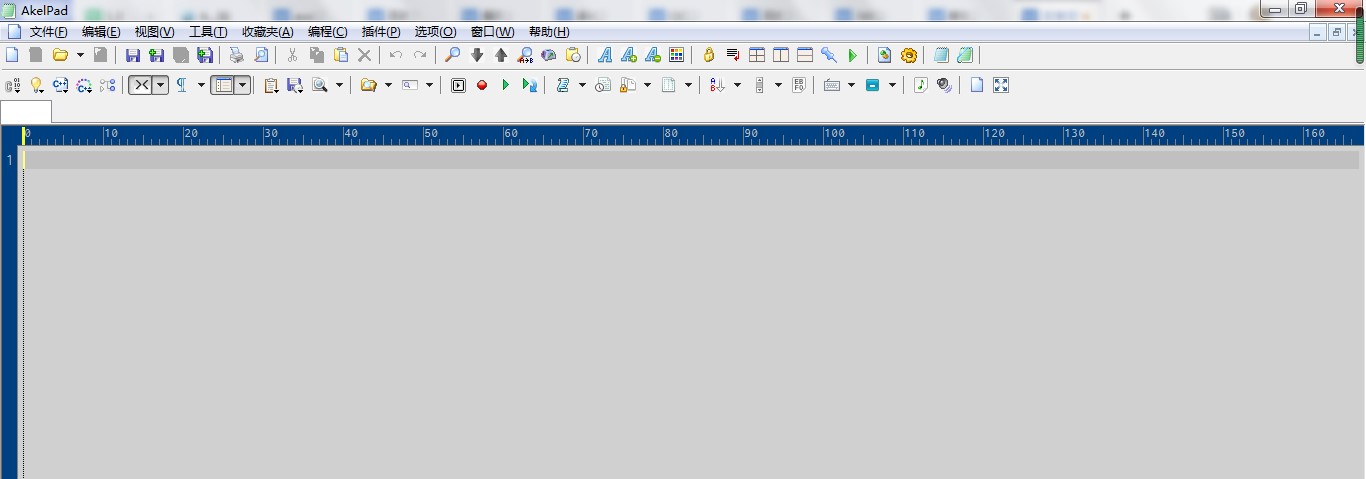Viewport: 1366px width, 479px height.
Task: Open the 视图(V) menu
Action: tap(154, 32)
